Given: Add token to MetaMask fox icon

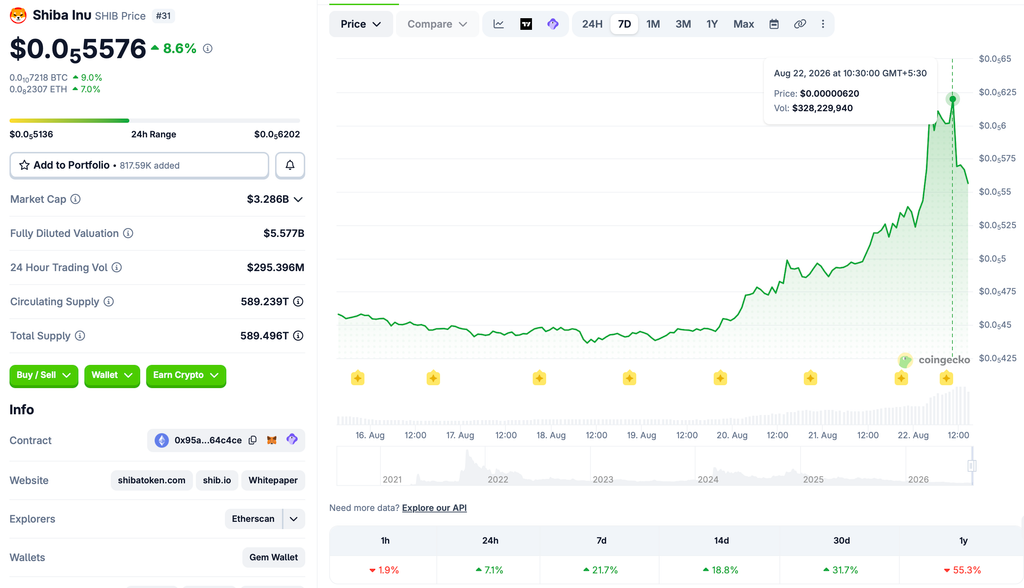Looking at the screenshot, I should (272, 440).
